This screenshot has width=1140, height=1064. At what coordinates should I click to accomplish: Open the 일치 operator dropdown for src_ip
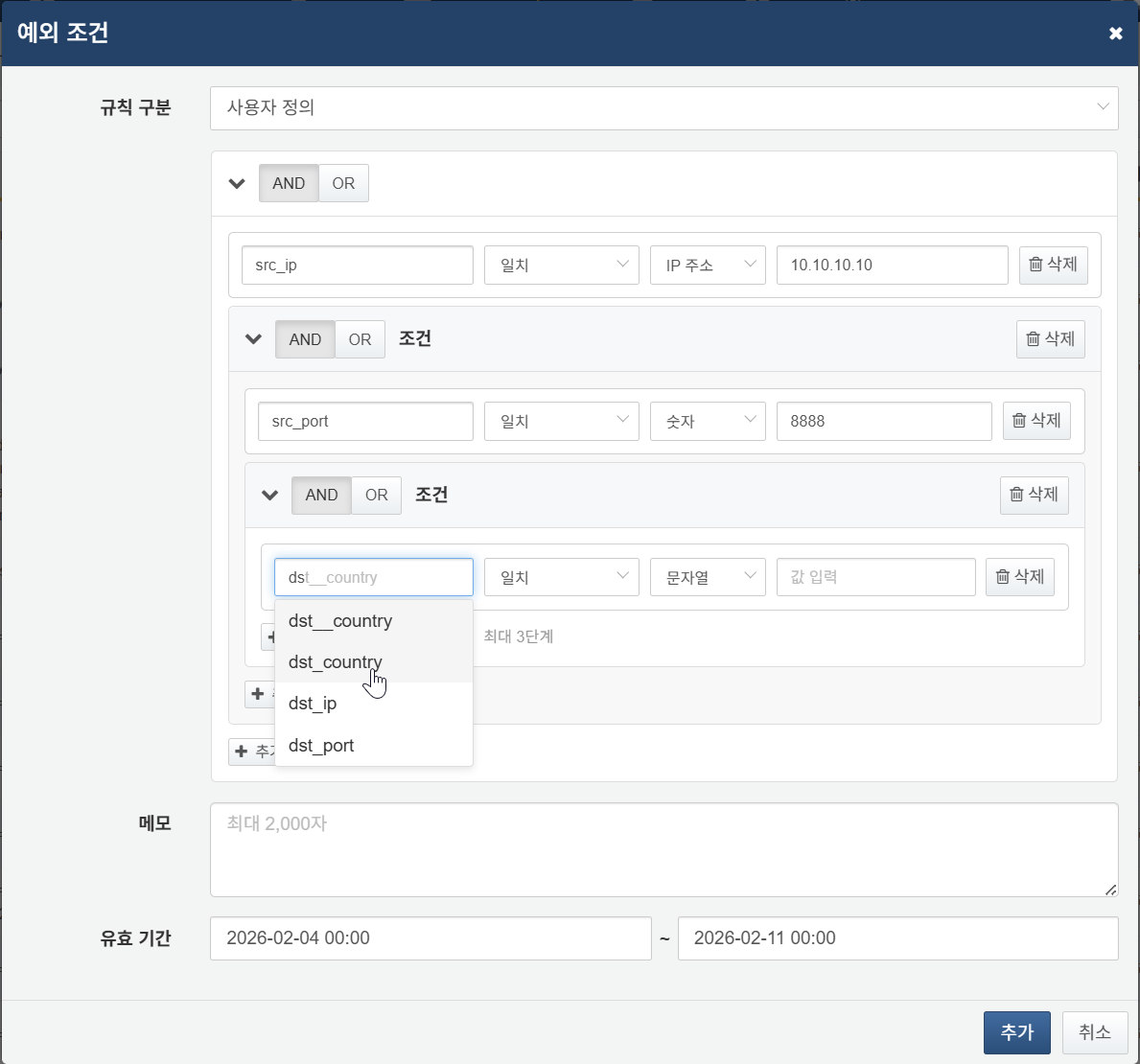point(561,266)
